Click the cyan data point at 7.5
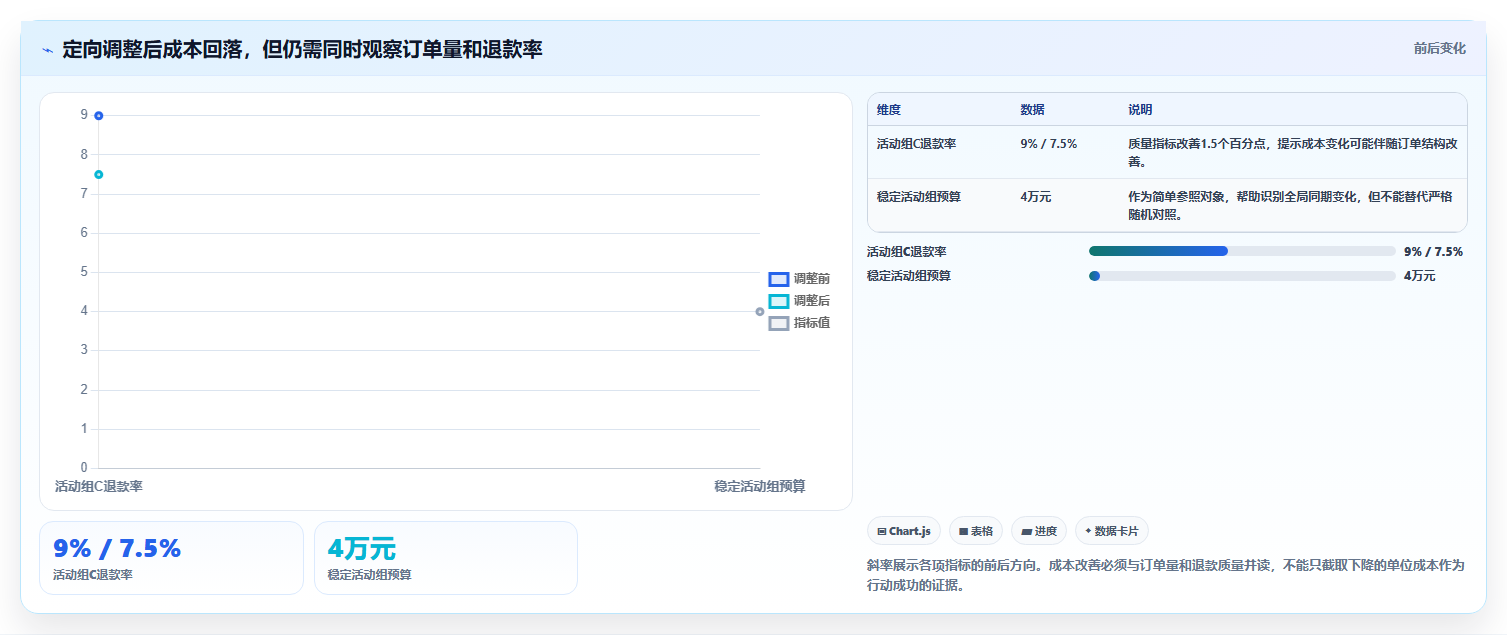This screenshot has width=1507, height=635. point(99,175)
